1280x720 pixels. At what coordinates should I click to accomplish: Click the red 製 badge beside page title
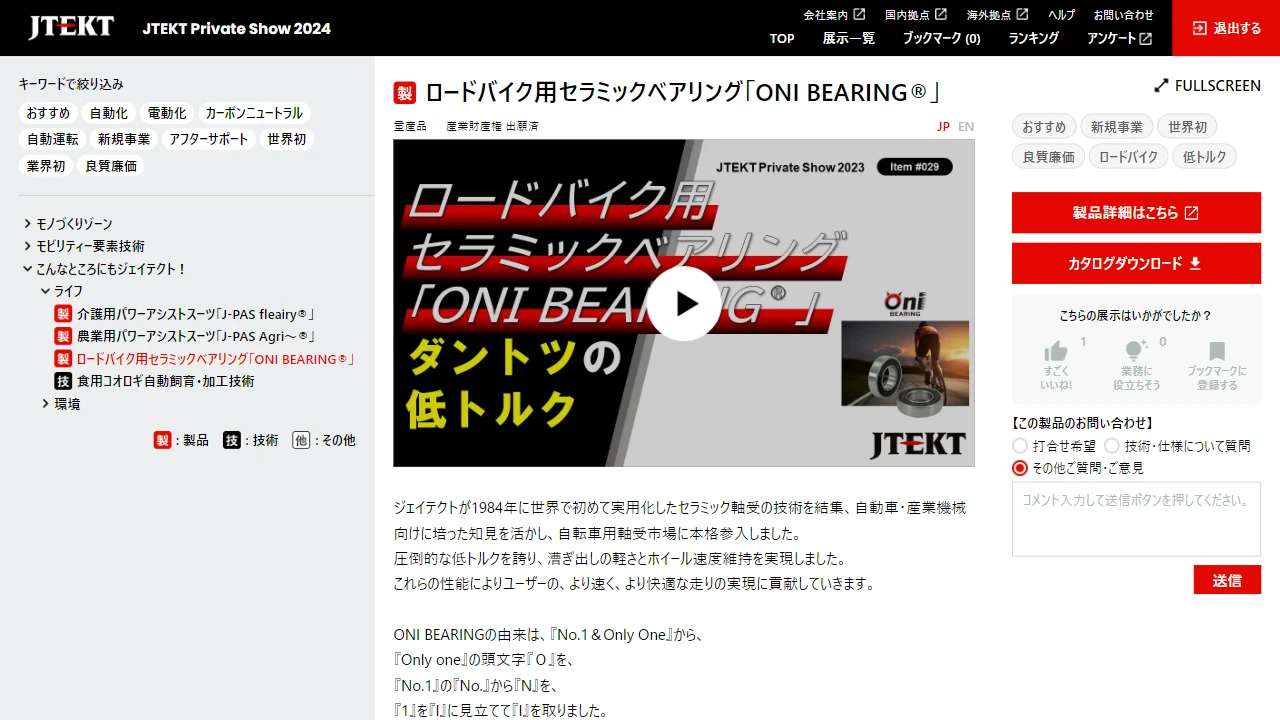pos(404,93)
